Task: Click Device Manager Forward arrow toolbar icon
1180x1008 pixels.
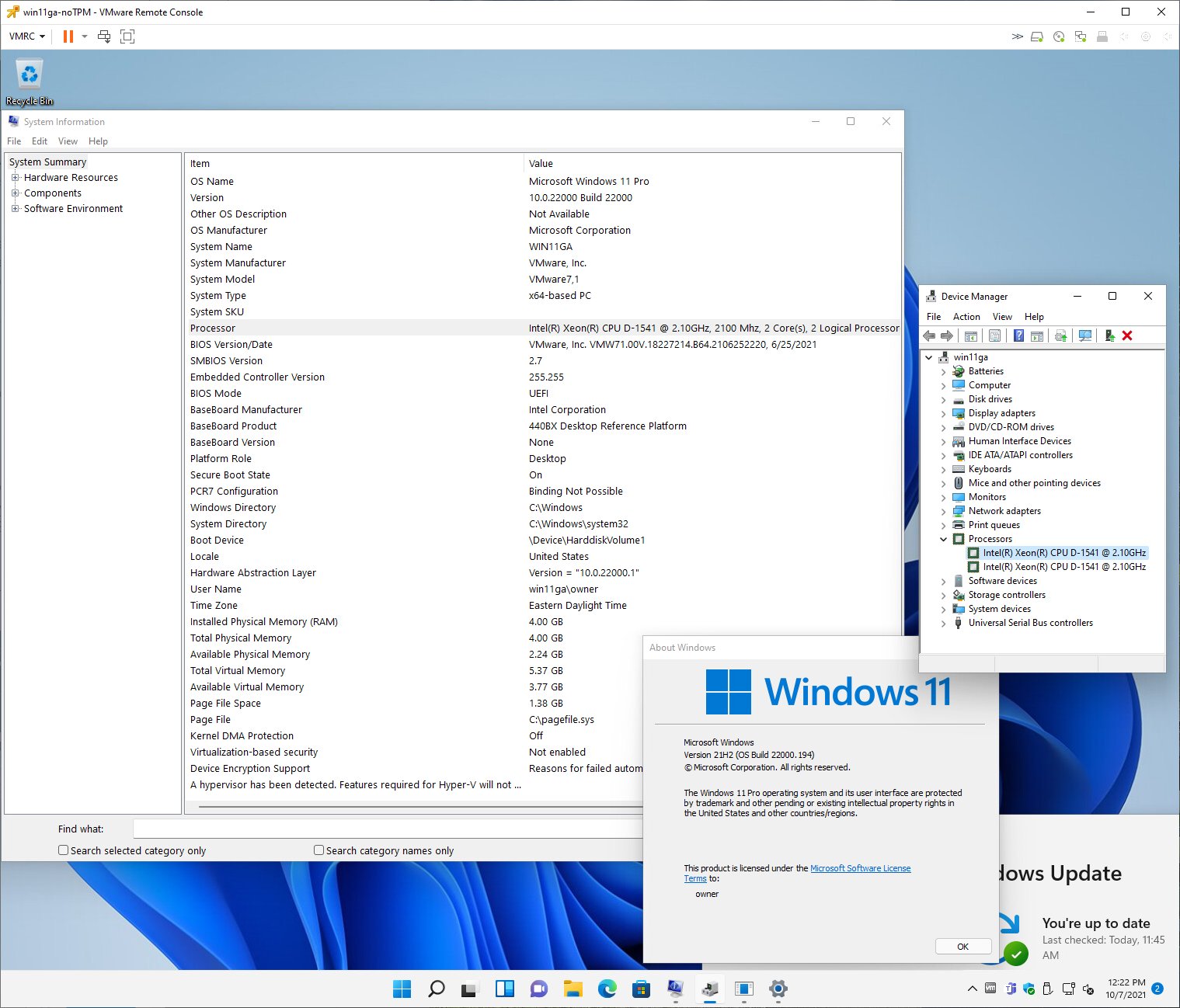Action: pyautogui.click(x=947, y=335)
